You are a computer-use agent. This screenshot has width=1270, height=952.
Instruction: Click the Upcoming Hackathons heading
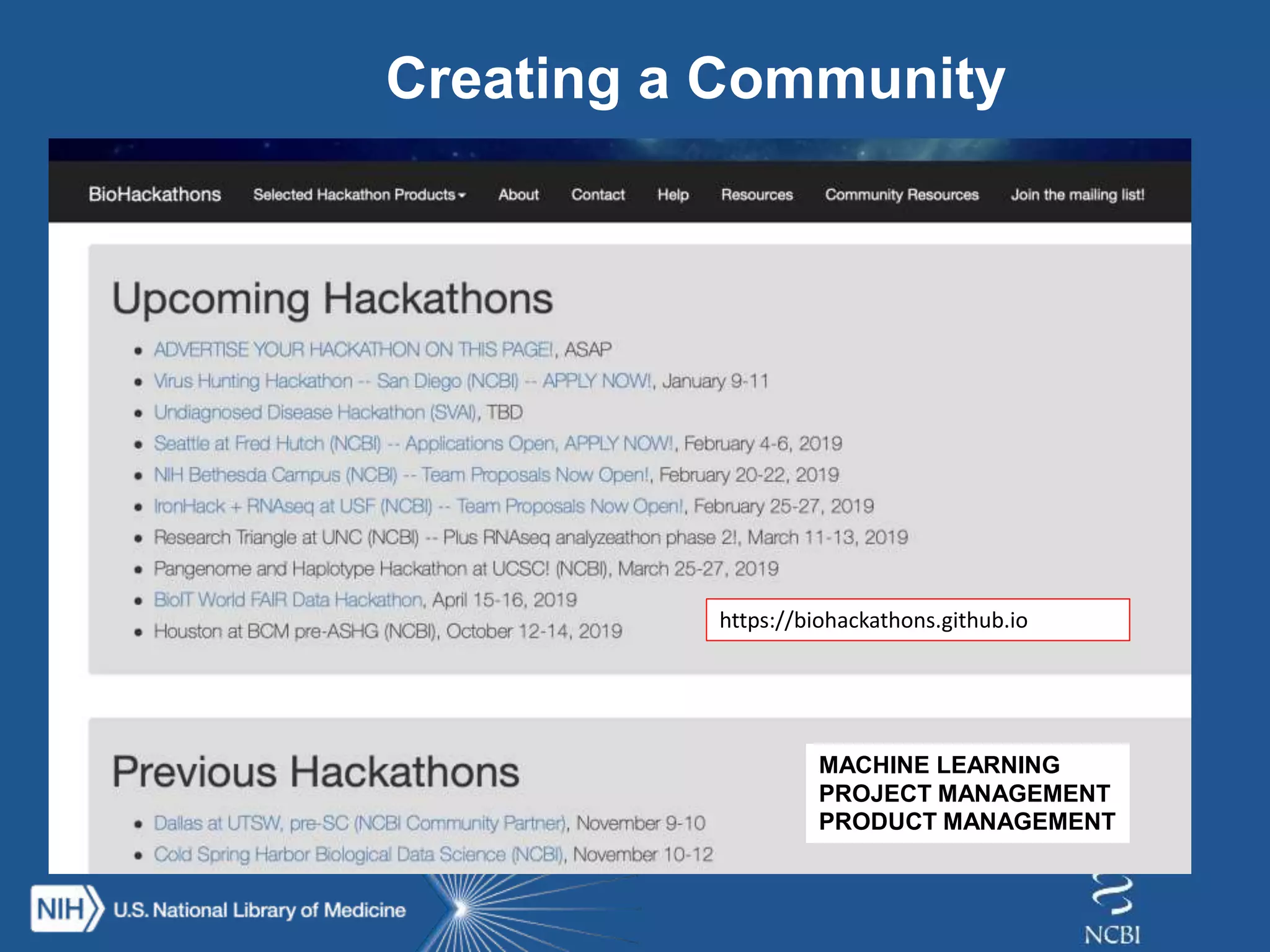tap(332, 299)
